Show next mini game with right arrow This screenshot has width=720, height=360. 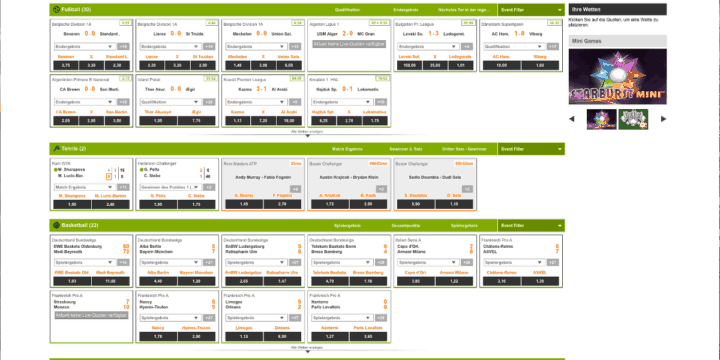(664, 119)
